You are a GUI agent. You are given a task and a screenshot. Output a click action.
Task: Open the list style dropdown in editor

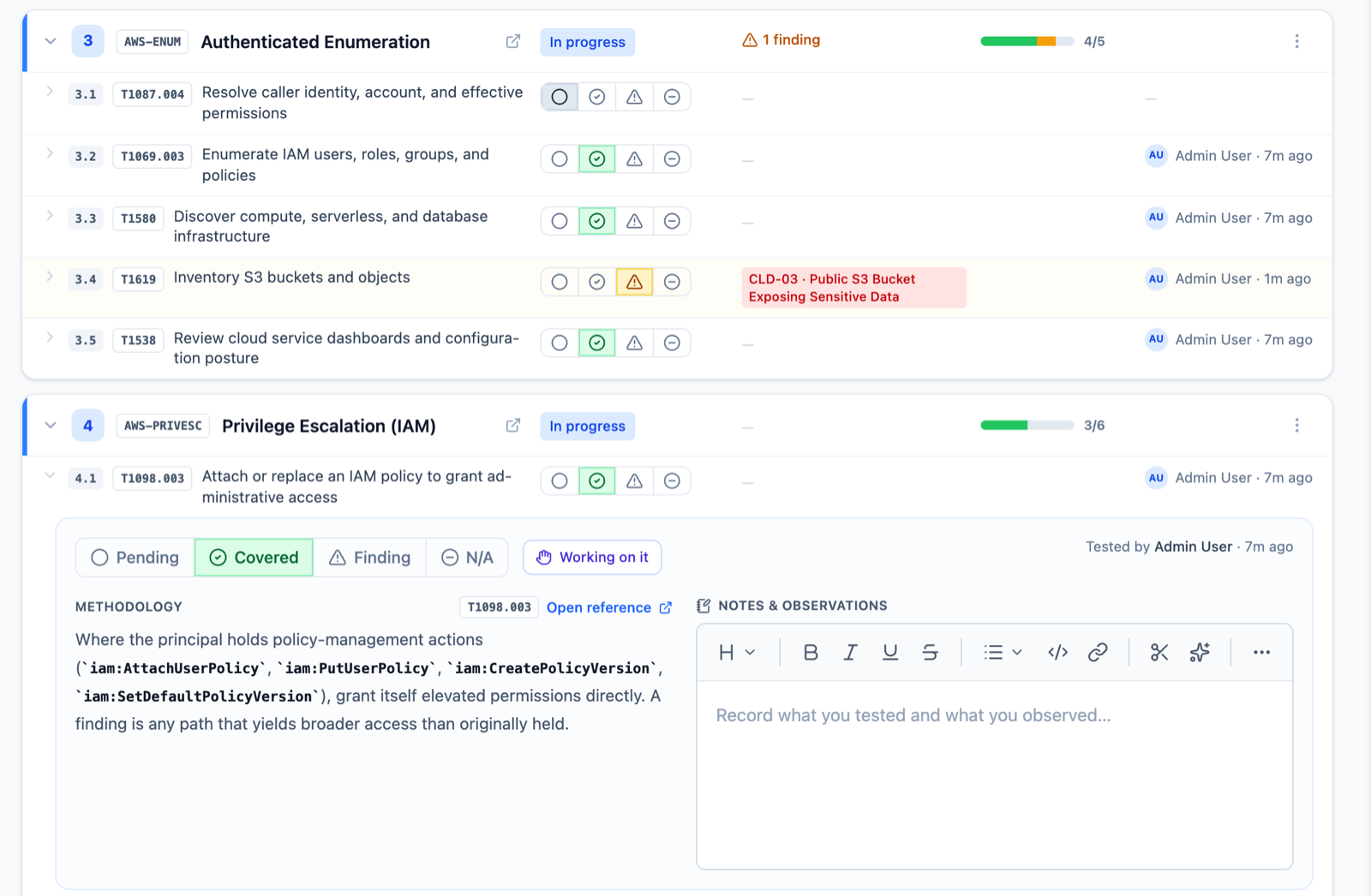coord(1003,653)
